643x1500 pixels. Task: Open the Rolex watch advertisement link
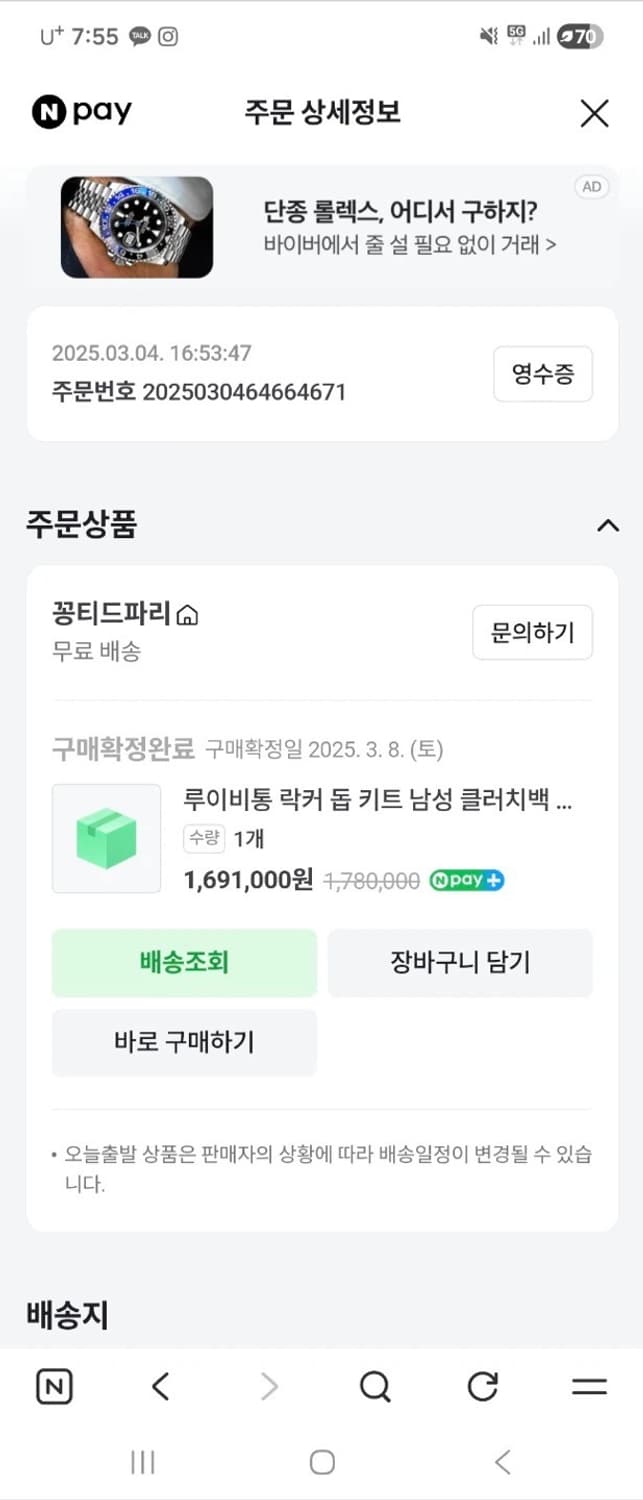[x=320, y=227]
